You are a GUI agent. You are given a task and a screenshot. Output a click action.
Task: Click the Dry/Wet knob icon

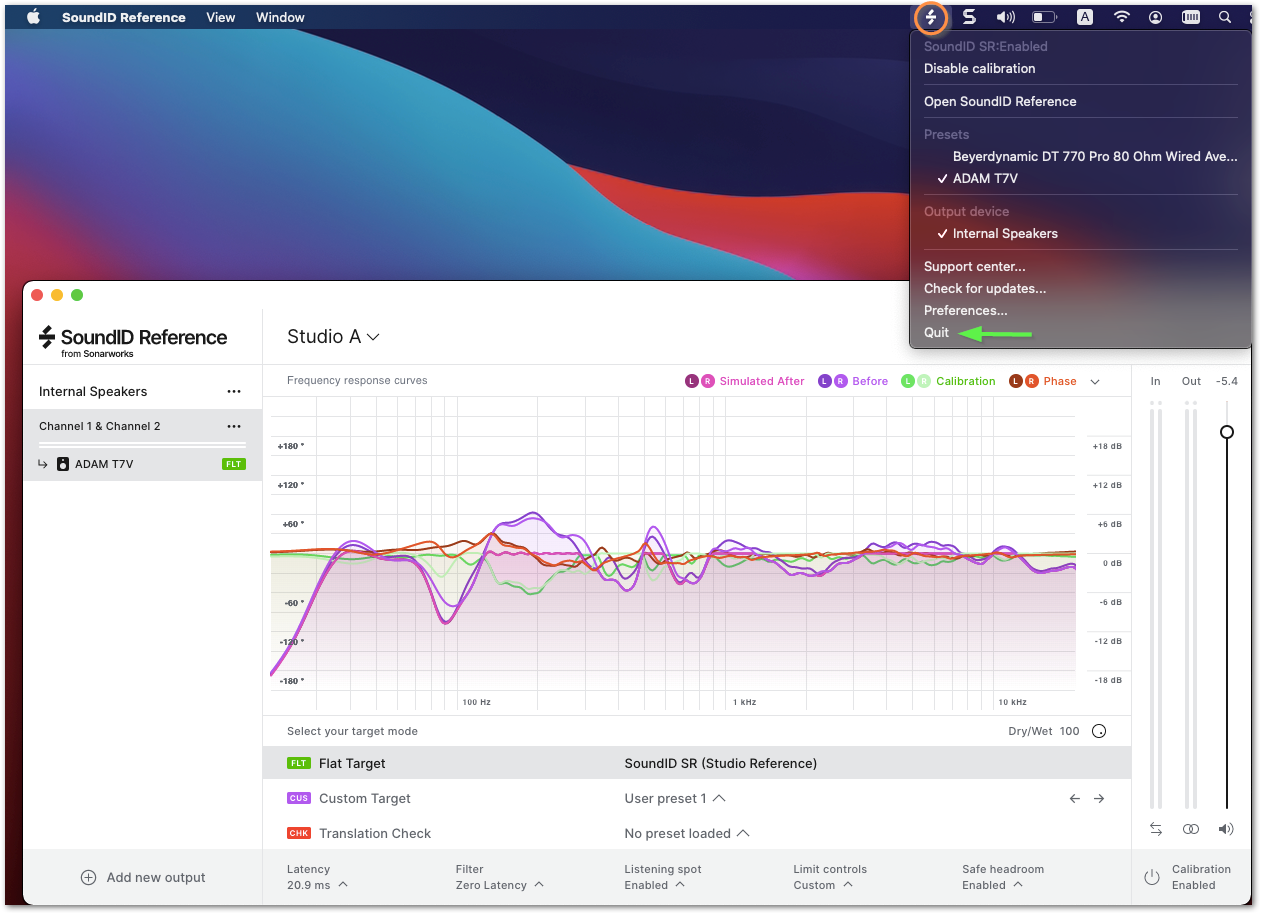1099,731
